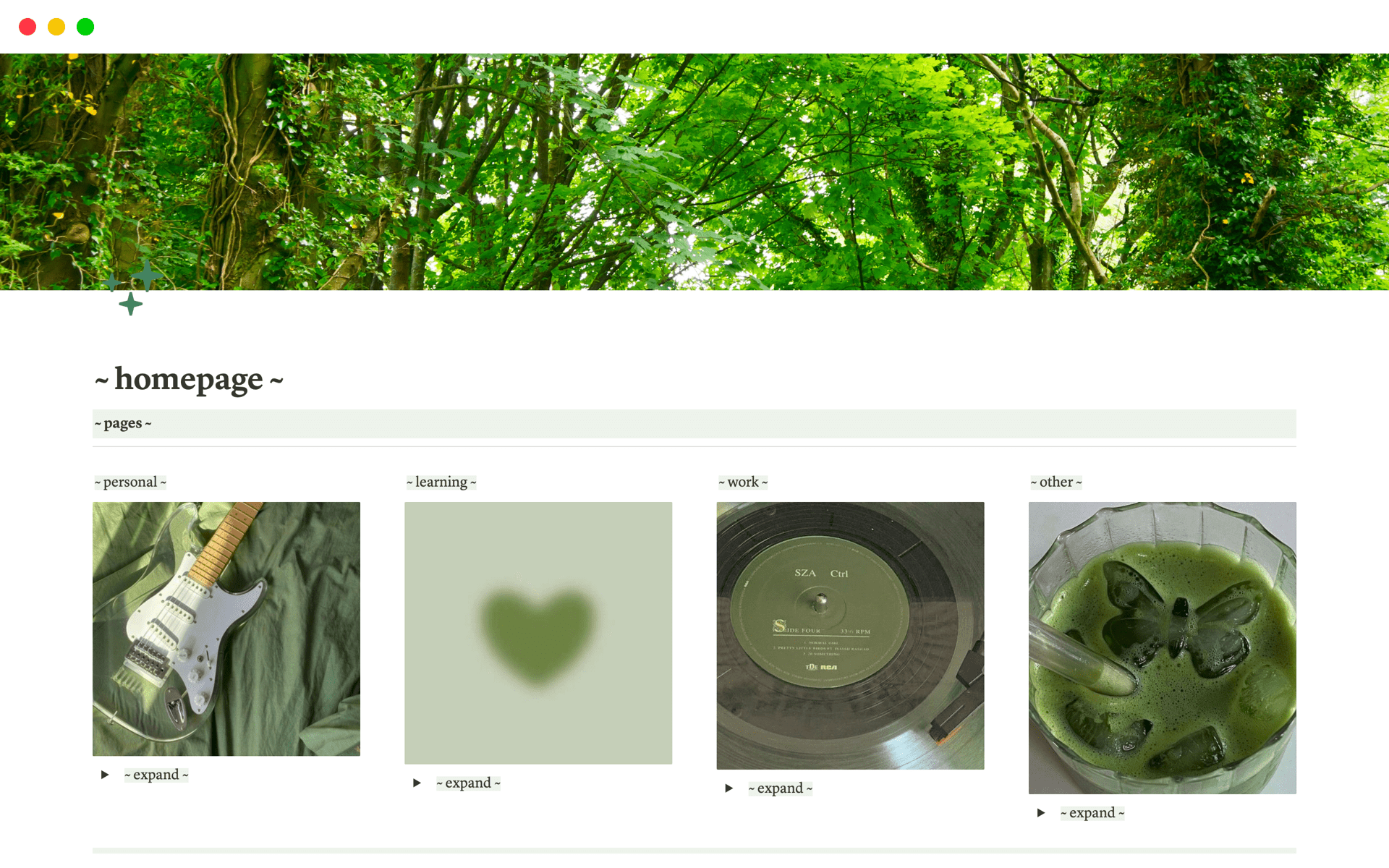Expand the work section toggle arrow
1389x868 pixels.
click(729, 788)
